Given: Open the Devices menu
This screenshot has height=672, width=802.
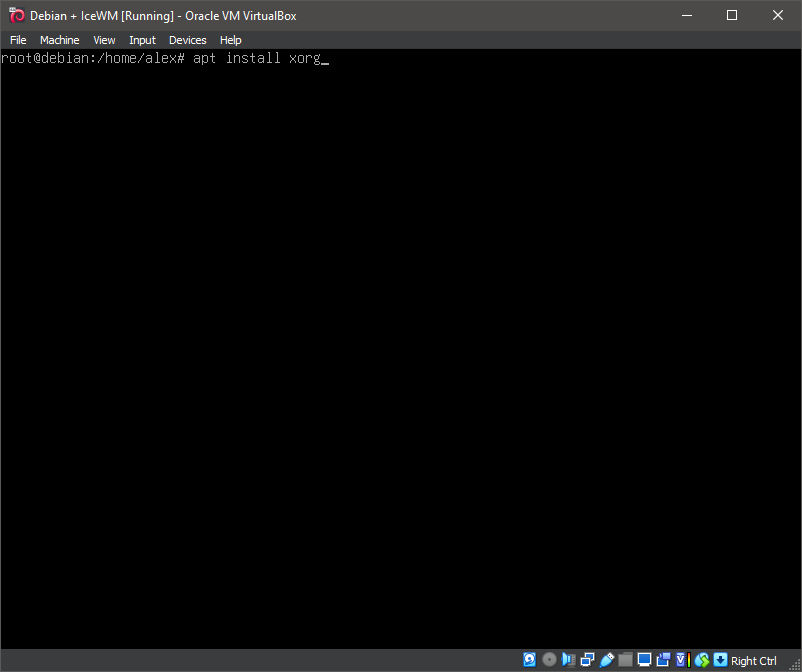Looking at the screenshot, I should (187, 40).
